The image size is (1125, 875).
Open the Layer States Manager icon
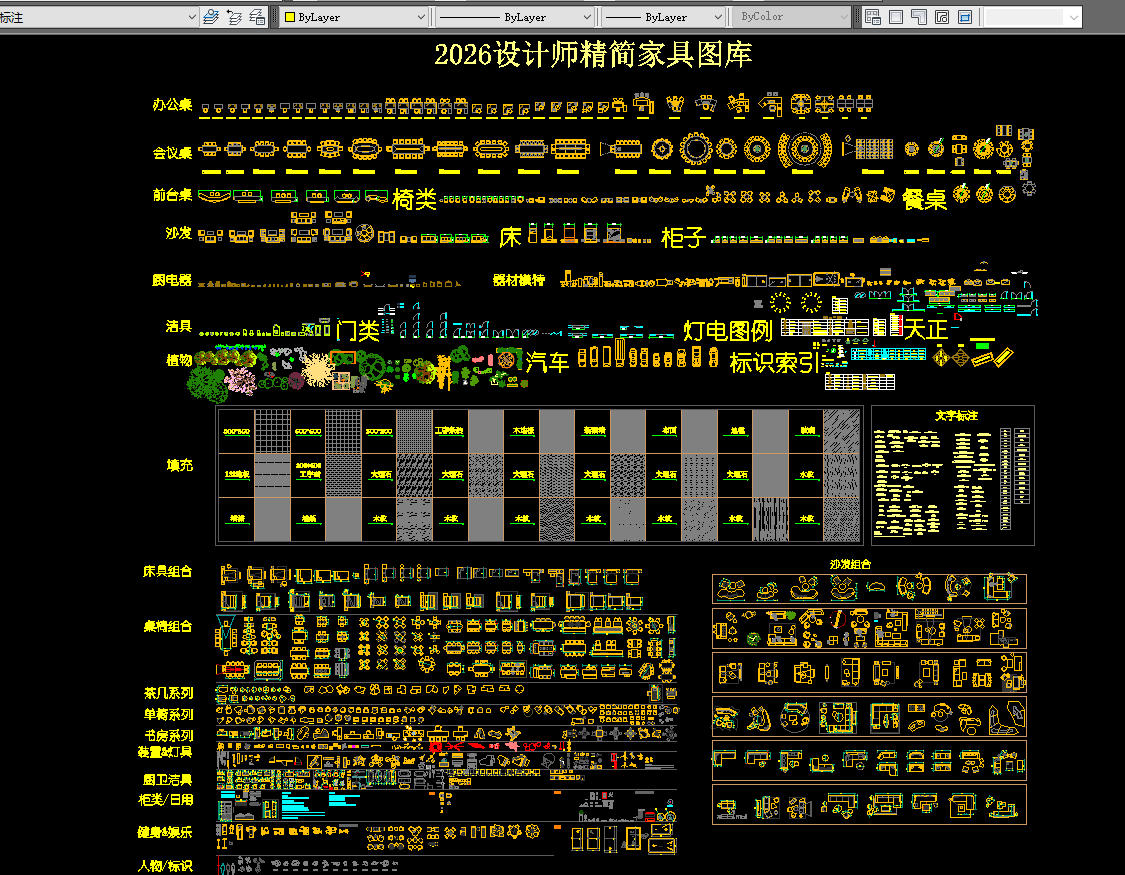[x=257, y=17]
